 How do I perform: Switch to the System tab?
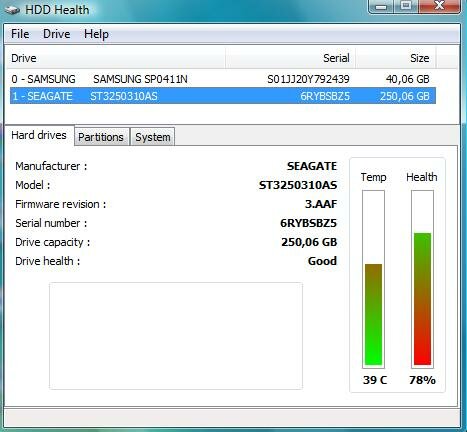pos(152,137)
